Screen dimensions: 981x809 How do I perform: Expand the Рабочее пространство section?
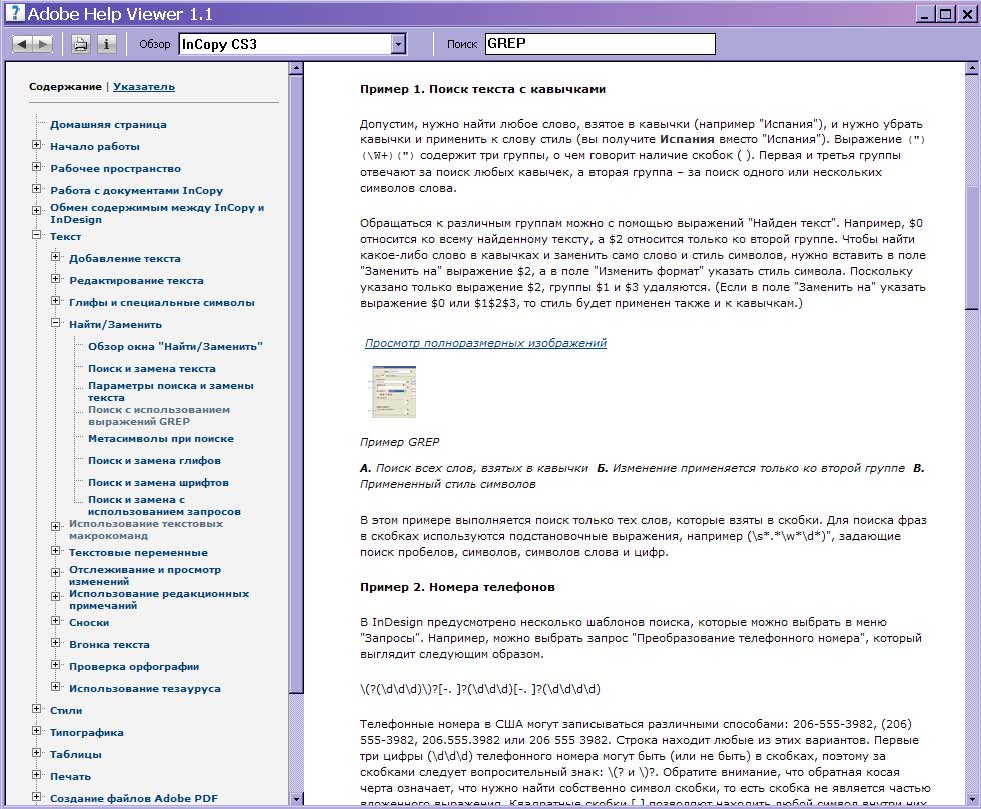(36, 167)
